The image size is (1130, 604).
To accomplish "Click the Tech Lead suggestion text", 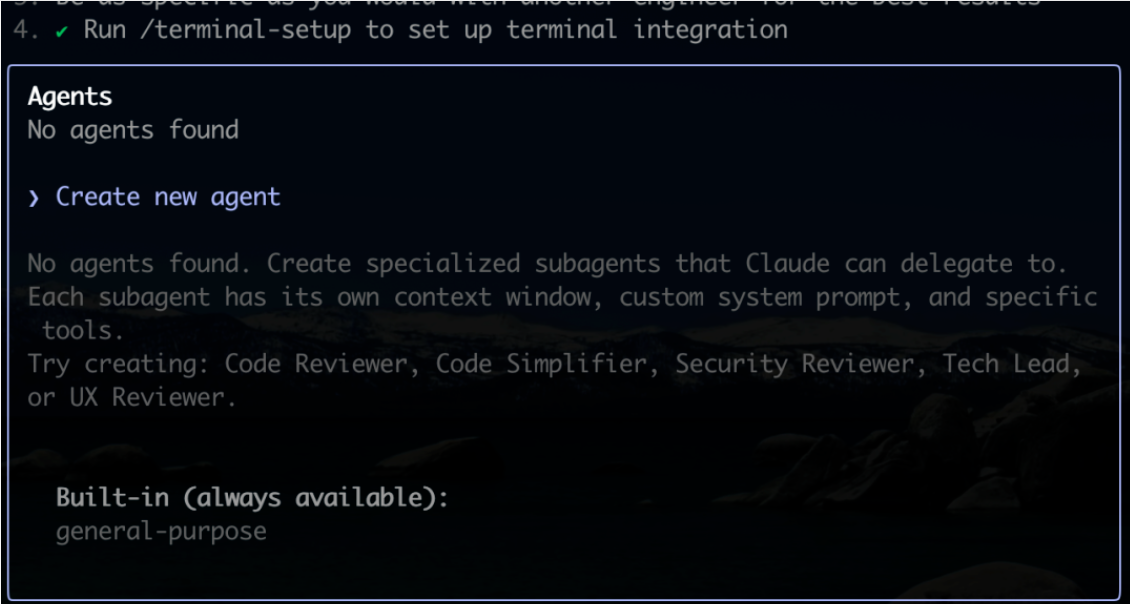I will click(x=1011, y=364).
